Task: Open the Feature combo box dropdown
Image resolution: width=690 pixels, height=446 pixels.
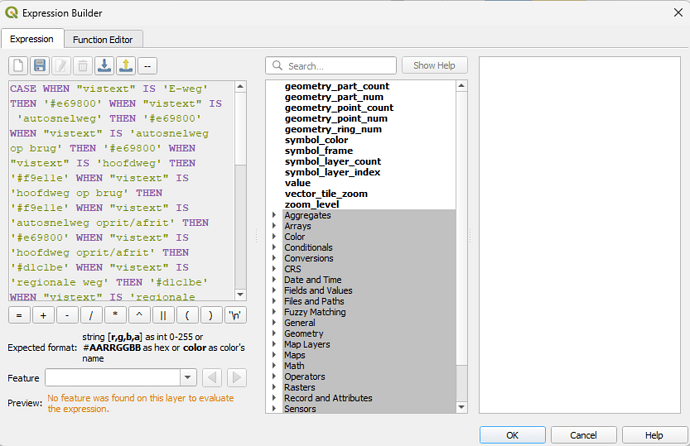Action: 188,377
